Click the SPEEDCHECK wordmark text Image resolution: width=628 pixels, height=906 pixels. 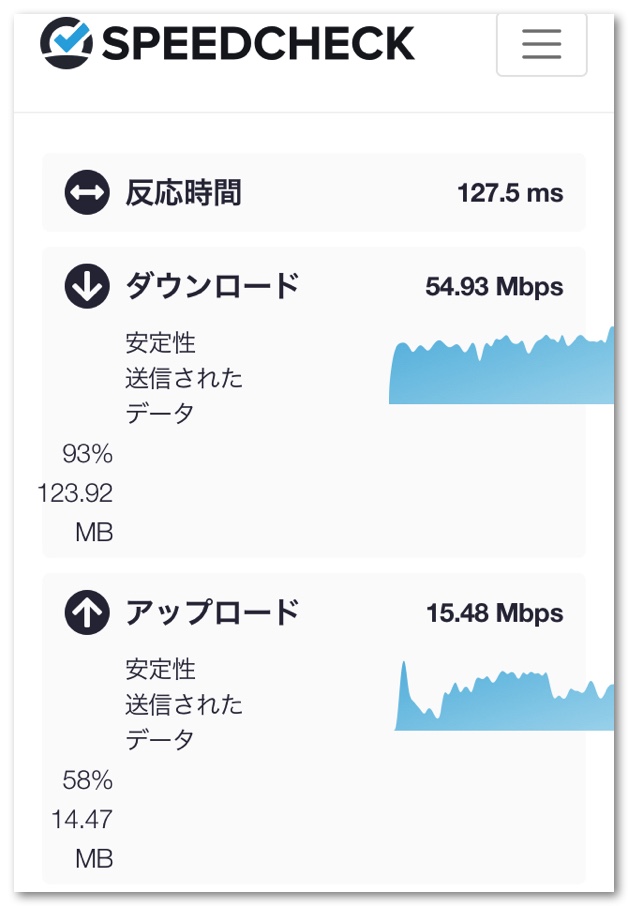click(257, 43)
